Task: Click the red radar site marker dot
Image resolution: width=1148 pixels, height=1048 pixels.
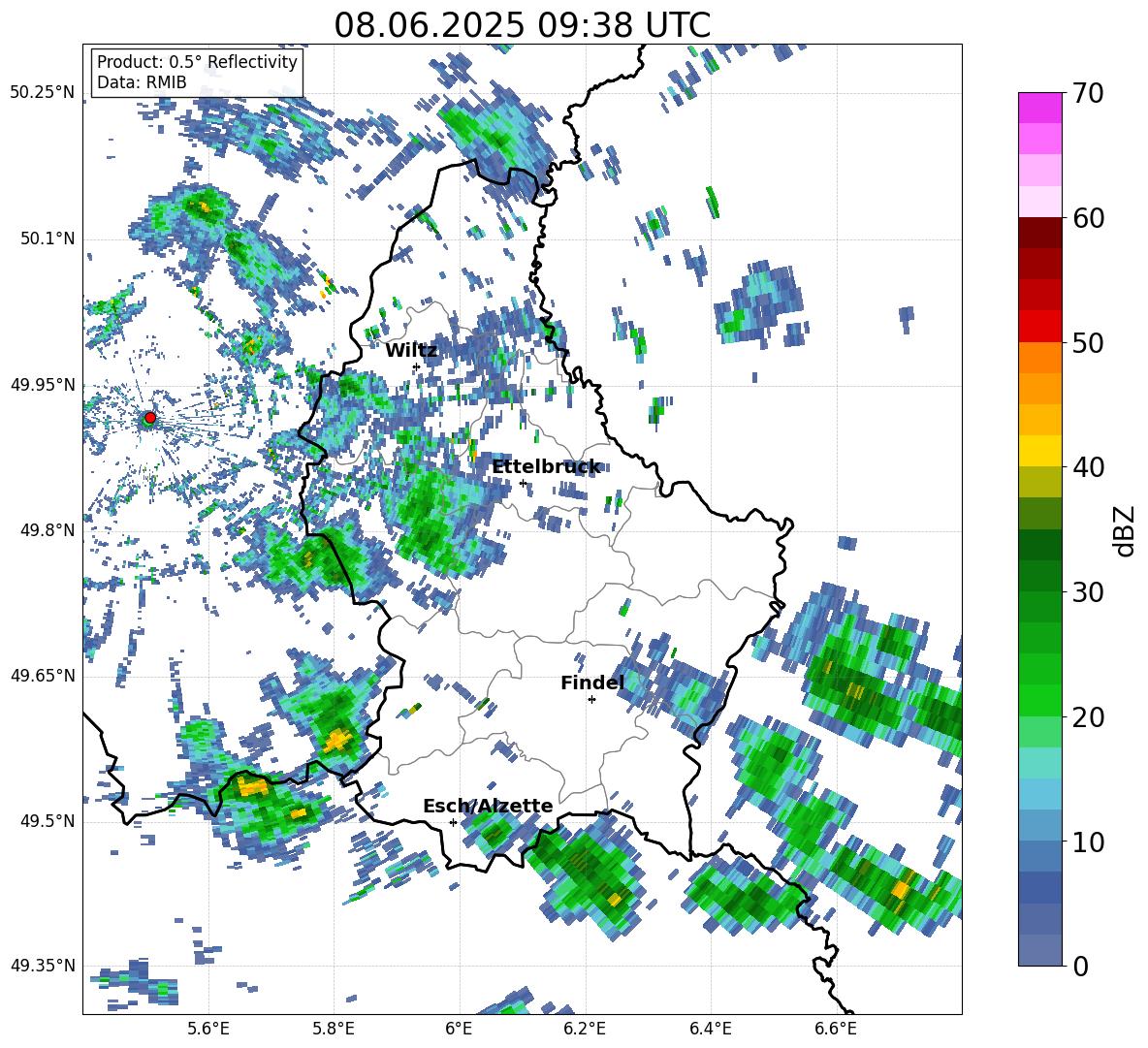Action: (150, 418)
